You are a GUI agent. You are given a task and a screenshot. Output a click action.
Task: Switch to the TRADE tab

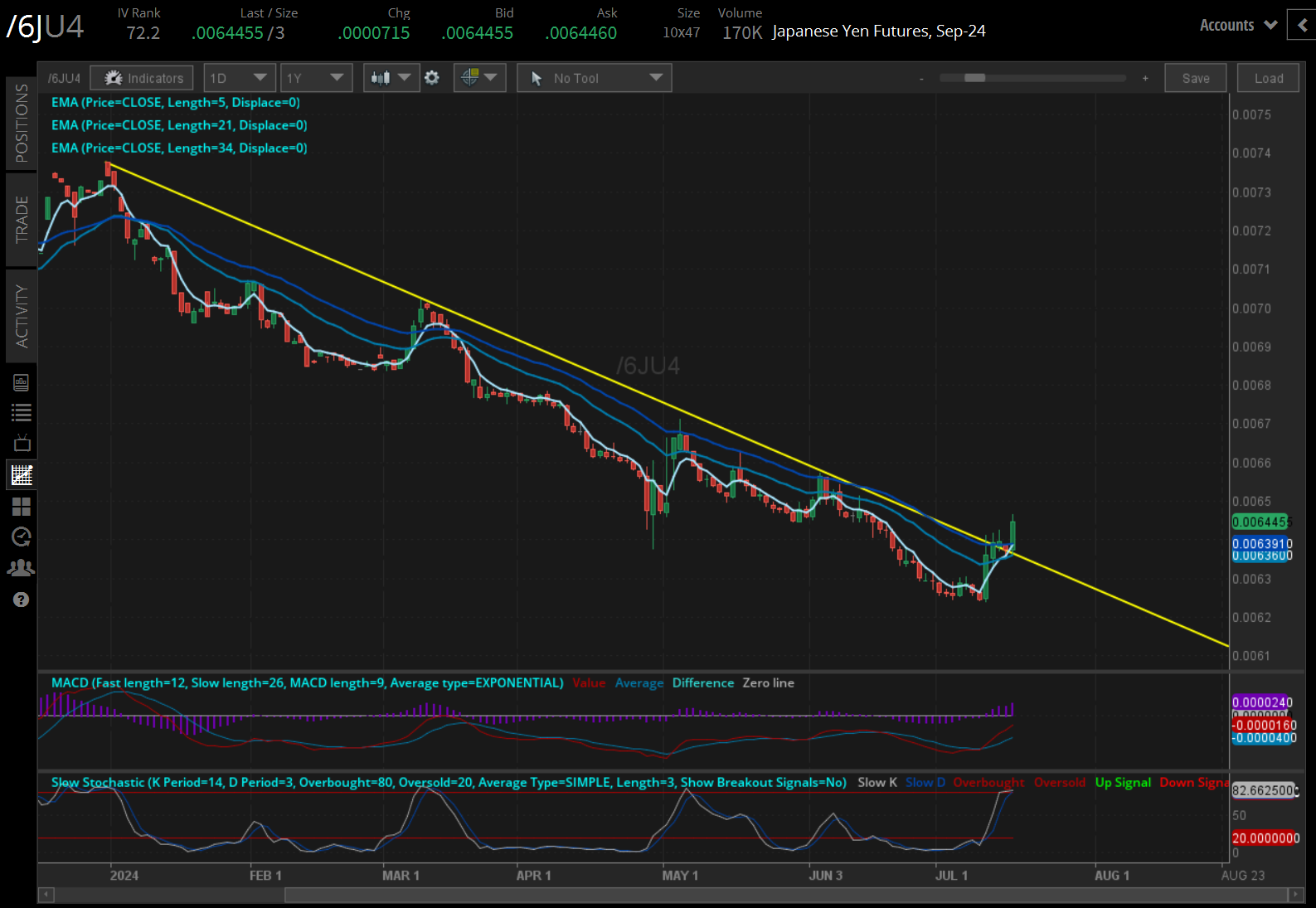[22, 219]
